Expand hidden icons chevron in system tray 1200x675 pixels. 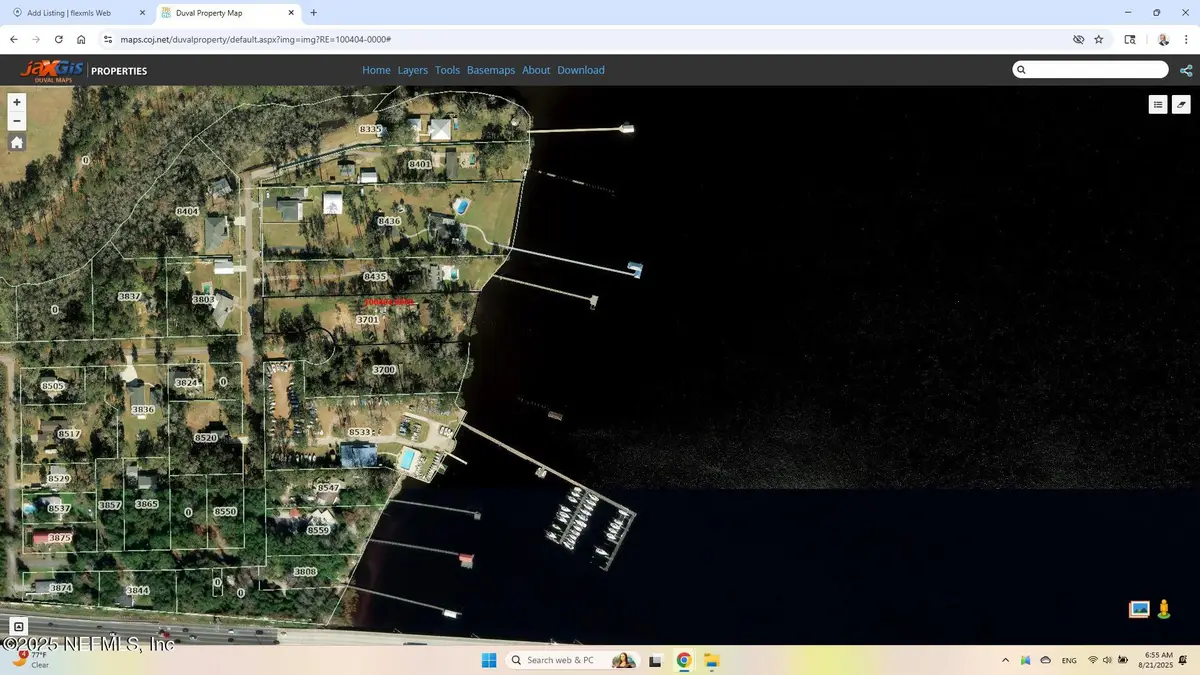point(1005,660)
